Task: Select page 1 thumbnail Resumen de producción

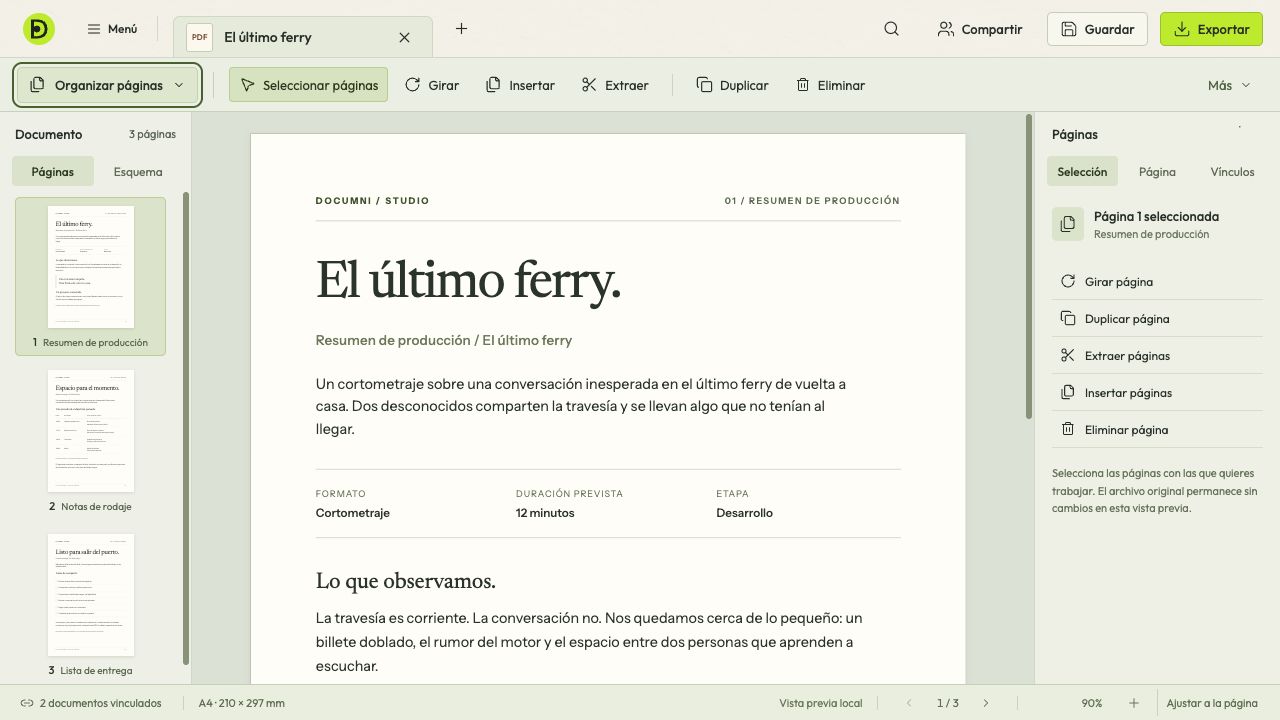Action: tap(90, 276)
